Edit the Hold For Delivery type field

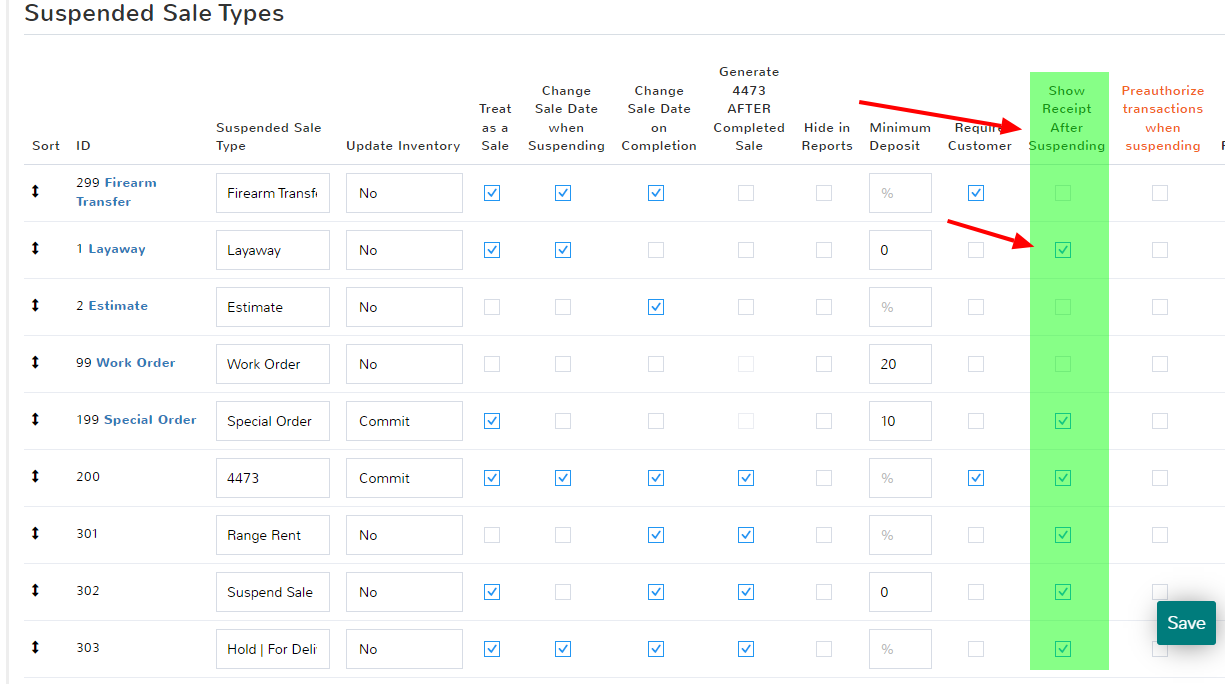click(273, 649)
